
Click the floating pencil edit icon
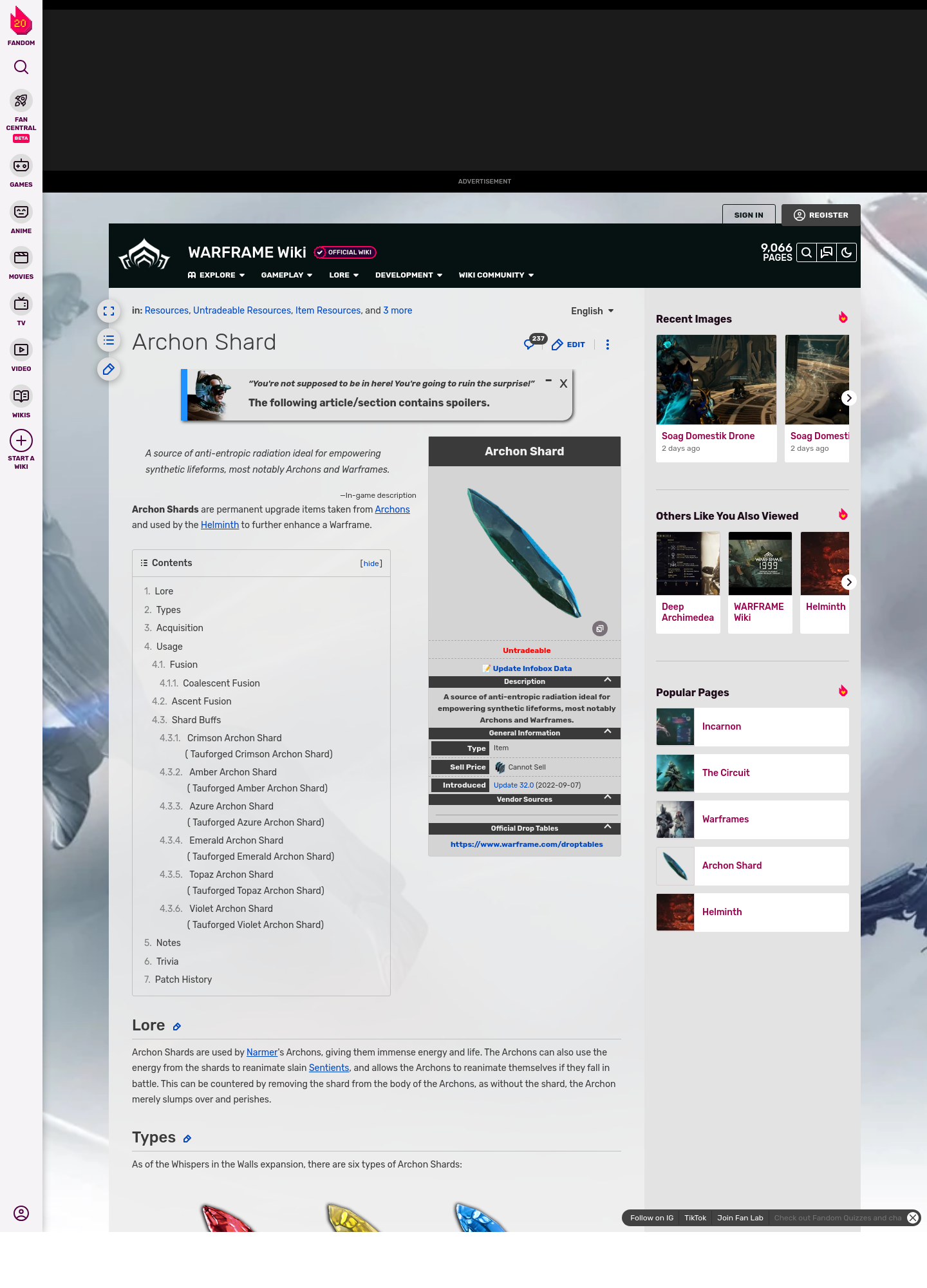coord(109,369)
